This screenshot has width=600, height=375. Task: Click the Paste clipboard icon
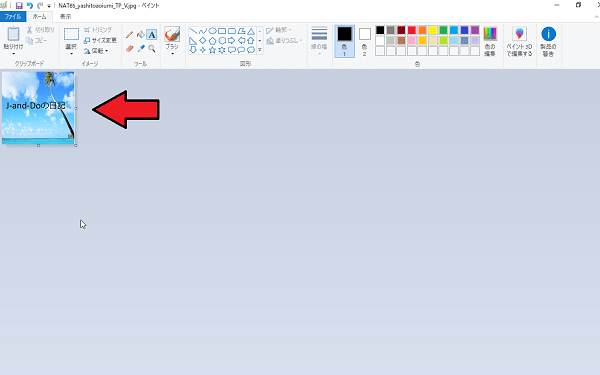(13, 34)
